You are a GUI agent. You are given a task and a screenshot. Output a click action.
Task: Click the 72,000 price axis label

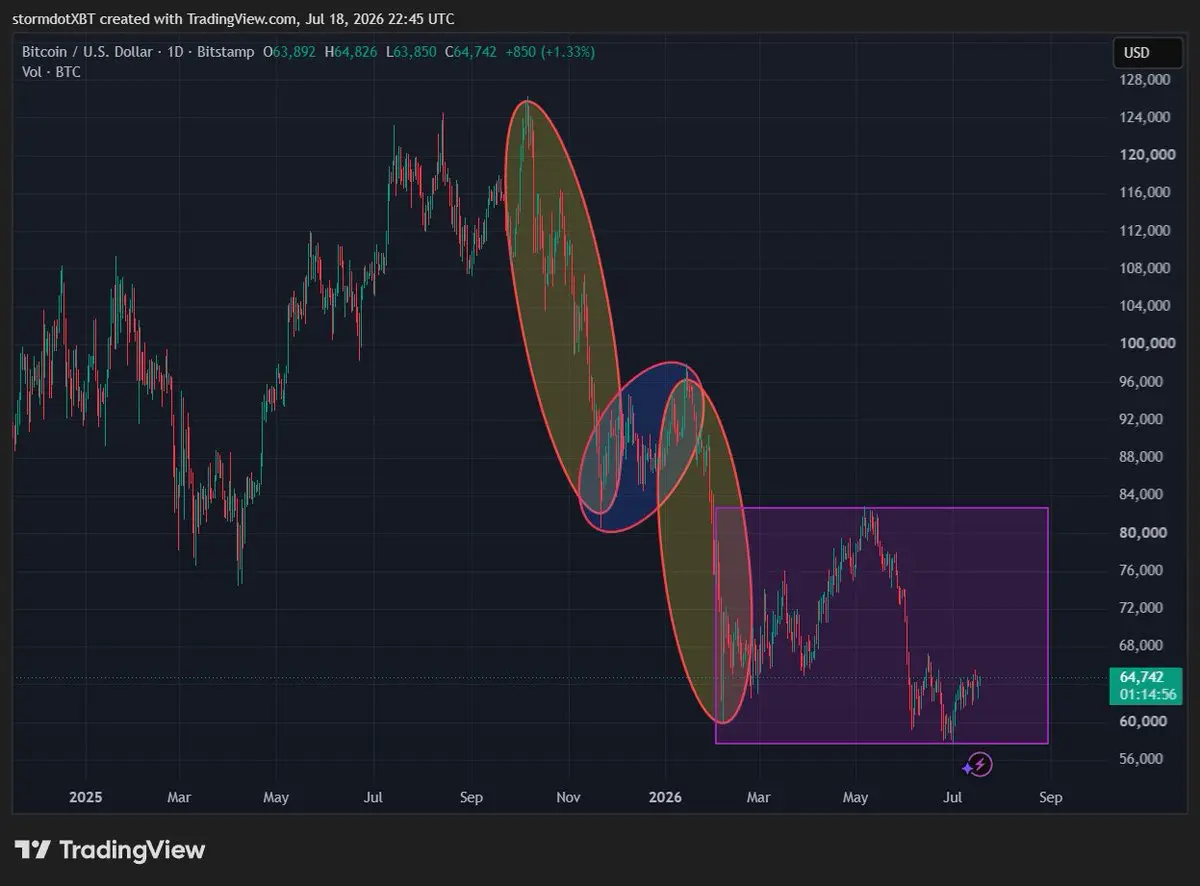pos(1141,607)
